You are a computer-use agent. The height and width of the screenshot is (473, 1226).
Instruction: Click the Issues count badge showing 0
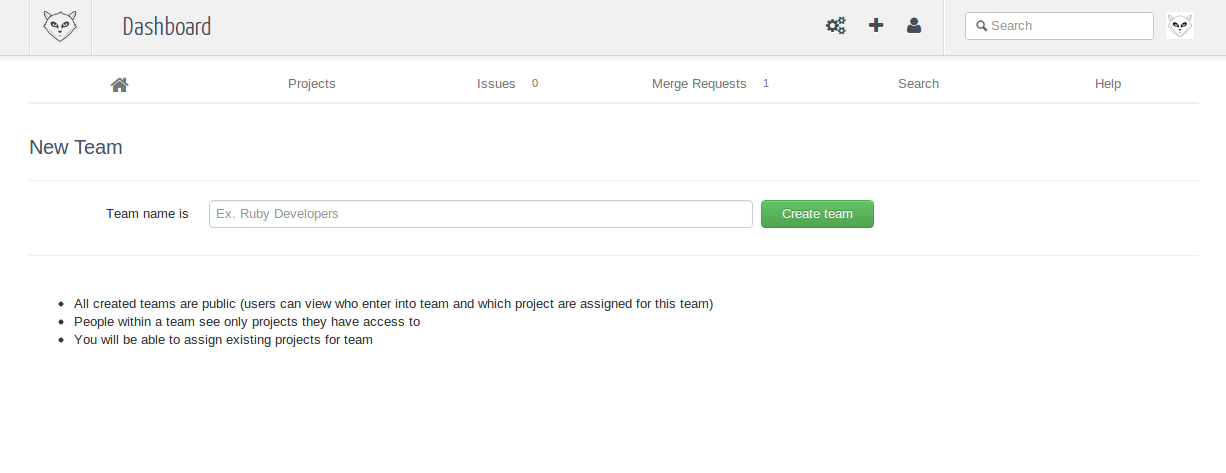pos(535,84)
